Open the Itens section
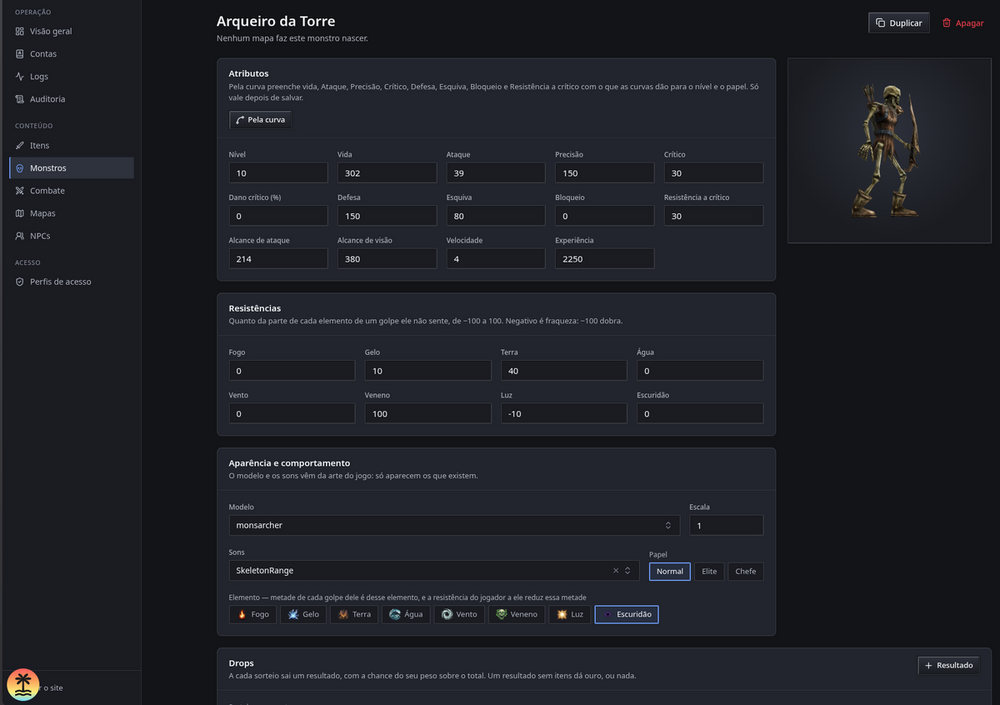 [72, 145]
